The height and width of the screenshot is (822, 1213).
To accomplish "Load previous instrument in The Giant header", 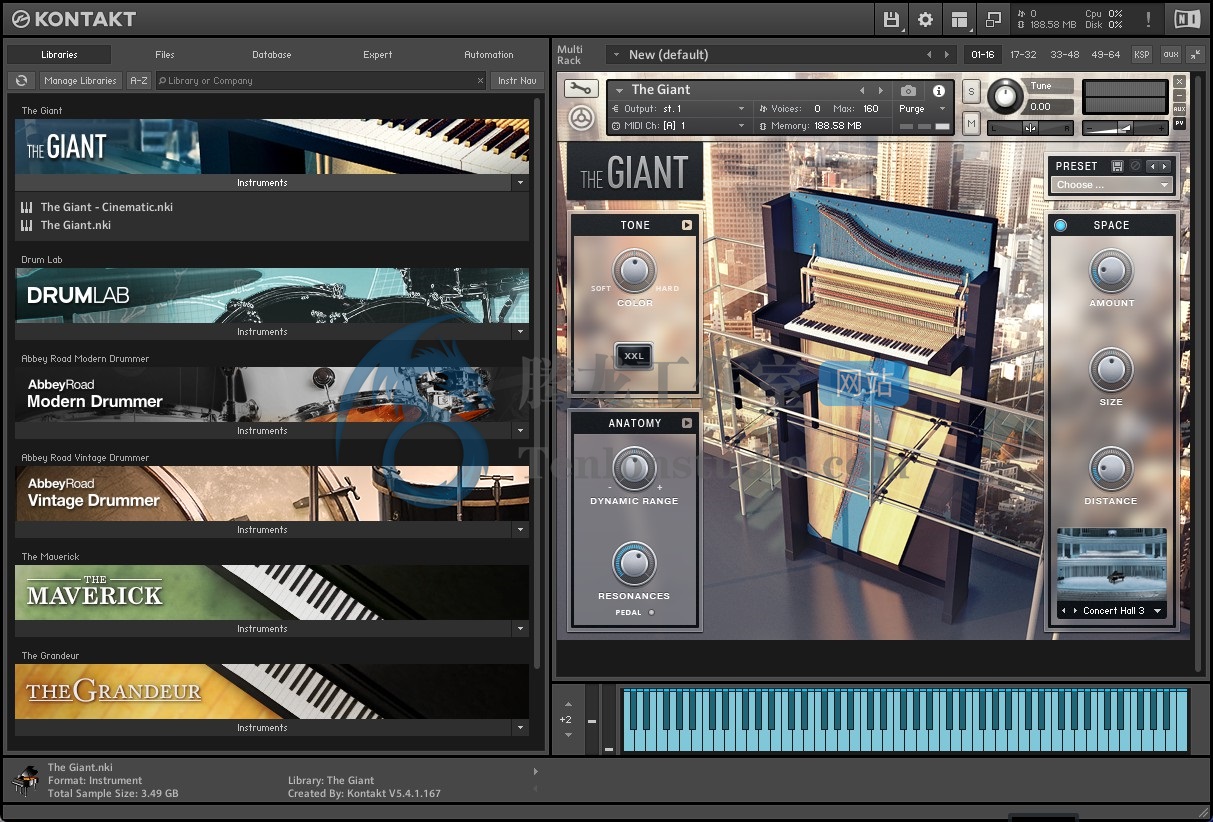I will coord(862,90).
